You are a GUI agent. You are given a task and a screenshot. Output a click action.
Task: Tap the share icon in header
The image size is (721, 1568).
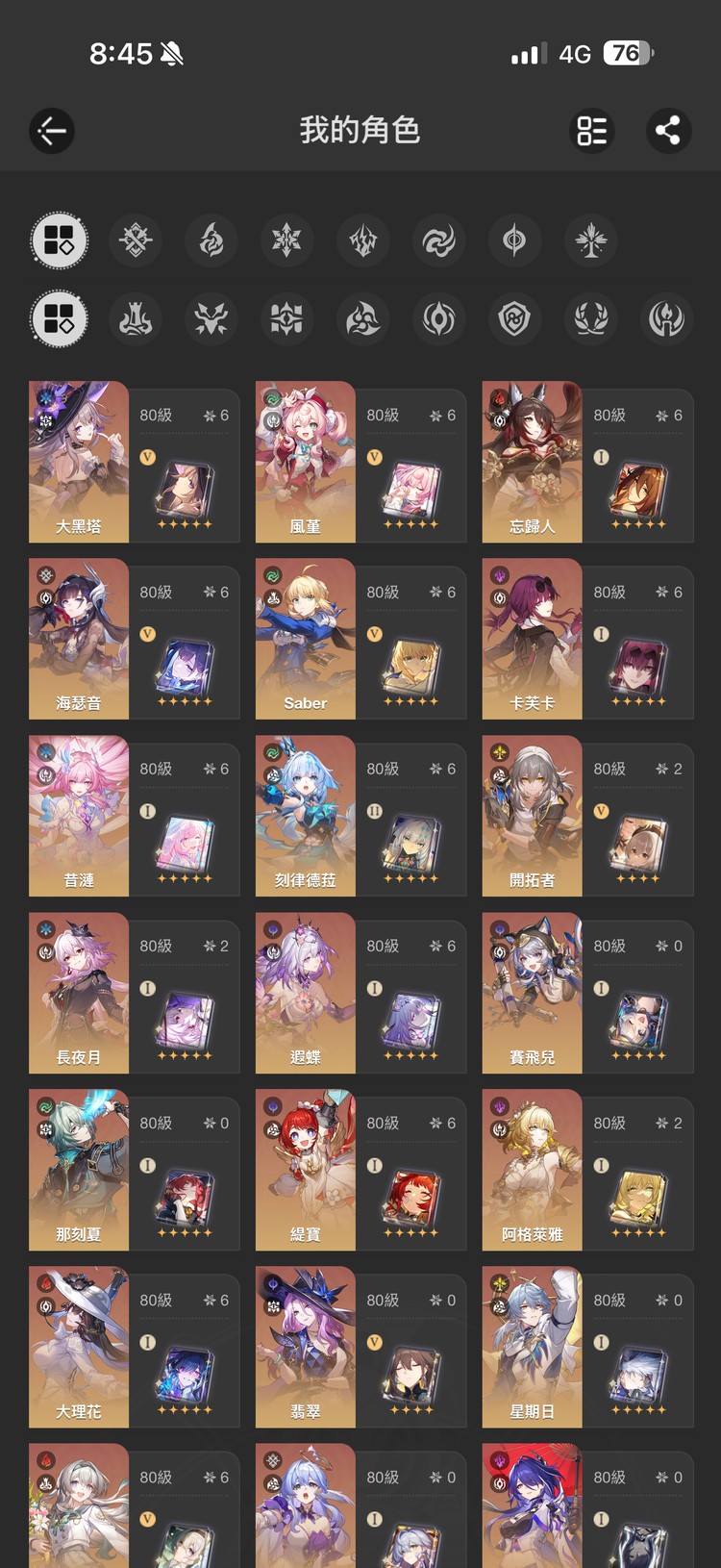point(668,131)
